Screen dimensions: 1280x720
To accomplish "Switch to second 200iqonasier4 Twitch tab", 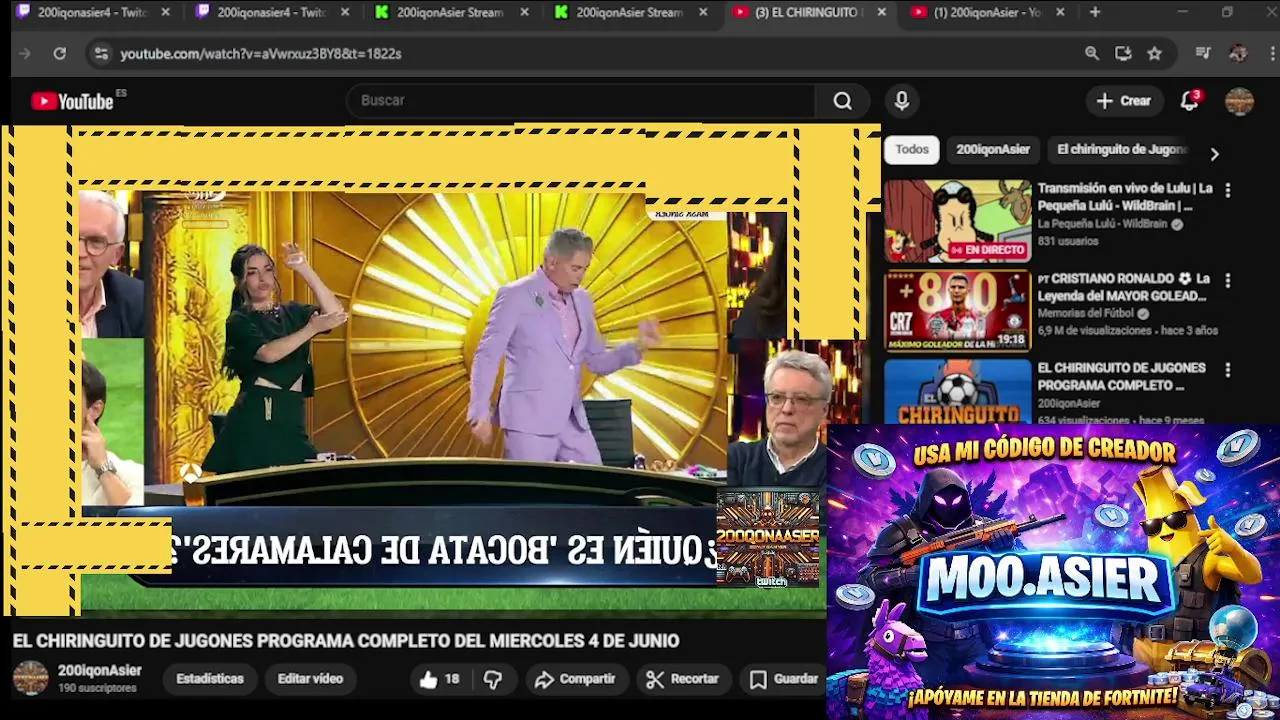I will pos(272,12).
